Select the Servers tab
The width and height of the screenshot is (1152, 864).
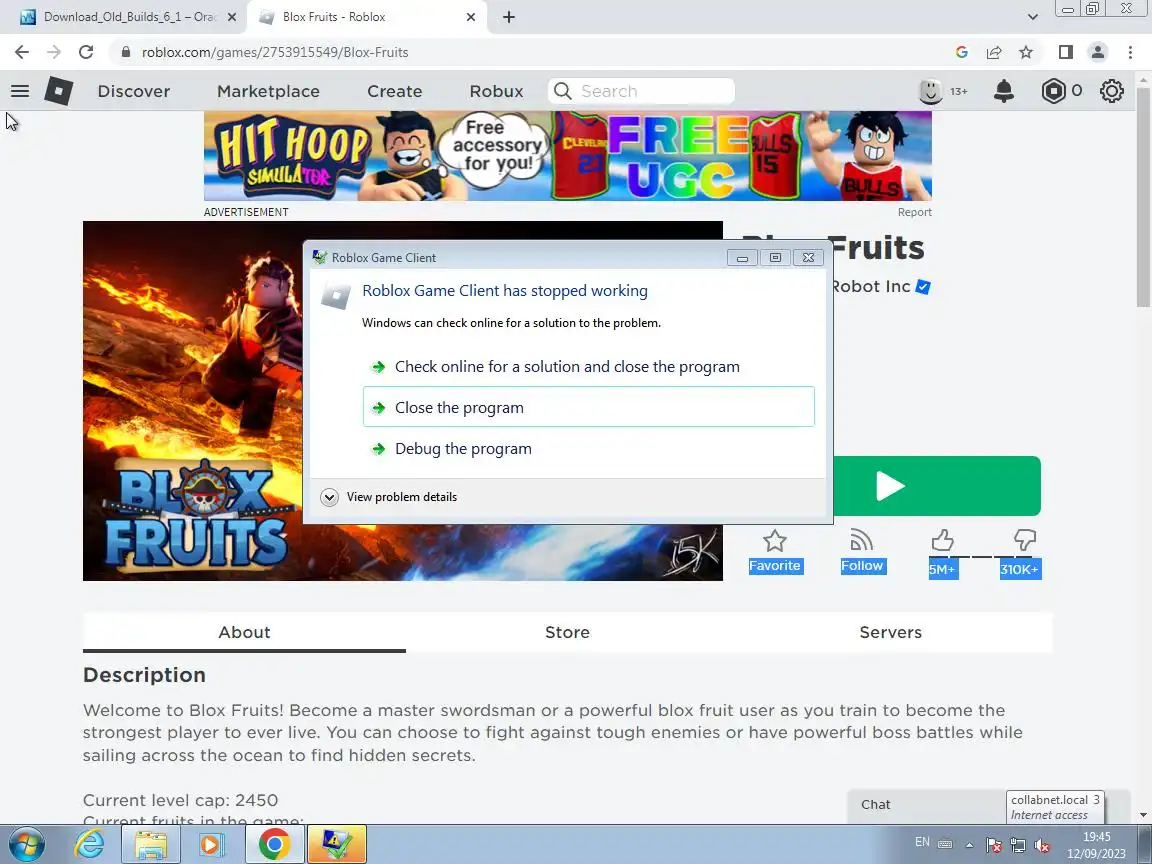890,633
